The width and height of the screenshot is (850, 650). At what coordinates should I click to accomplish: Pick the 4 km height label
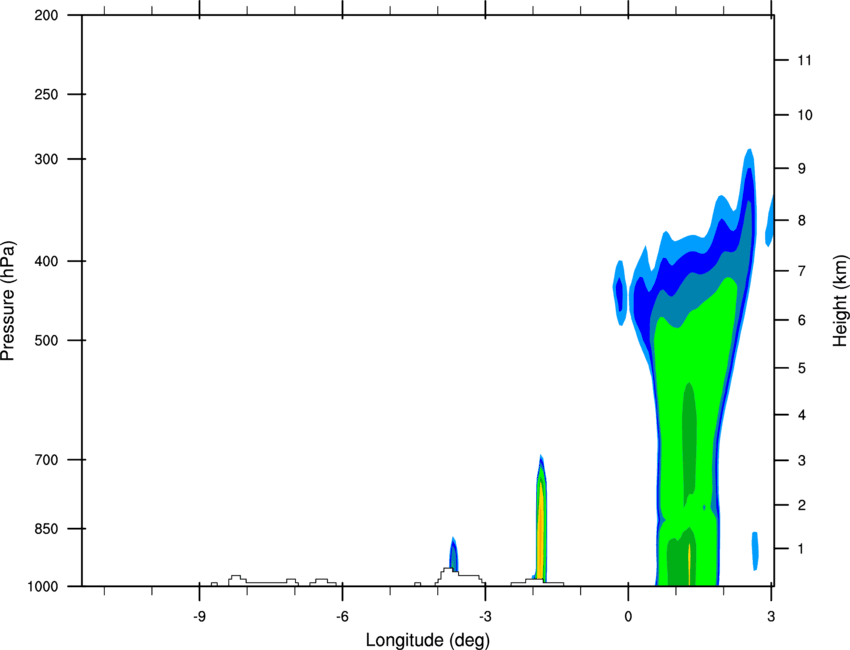click(802, 415)
